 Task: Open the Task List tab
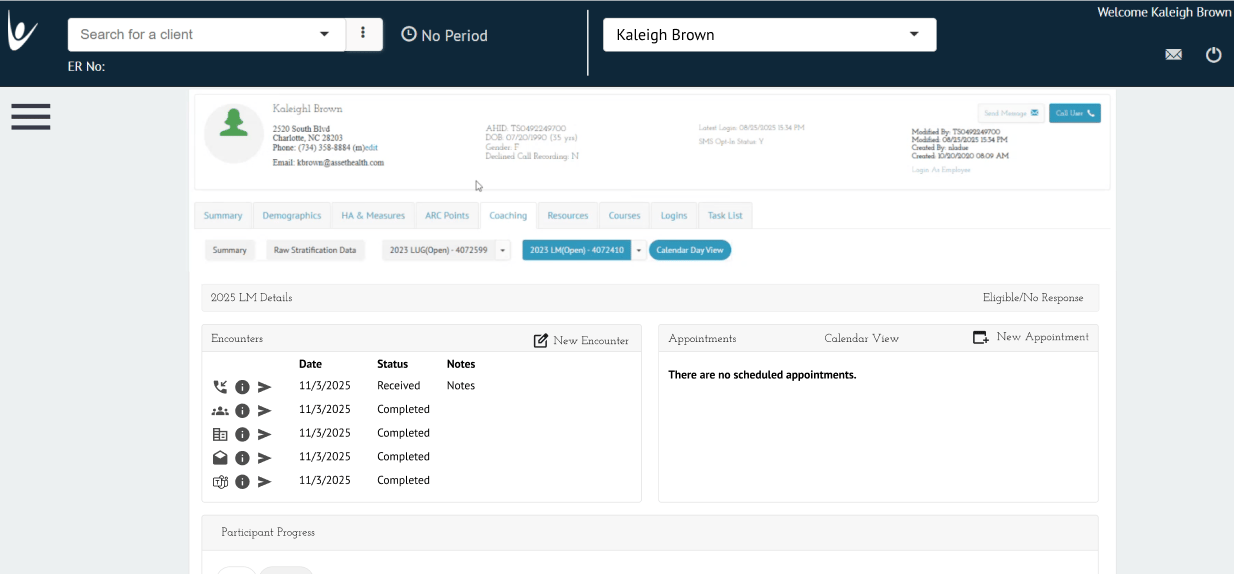click(725, 216)
